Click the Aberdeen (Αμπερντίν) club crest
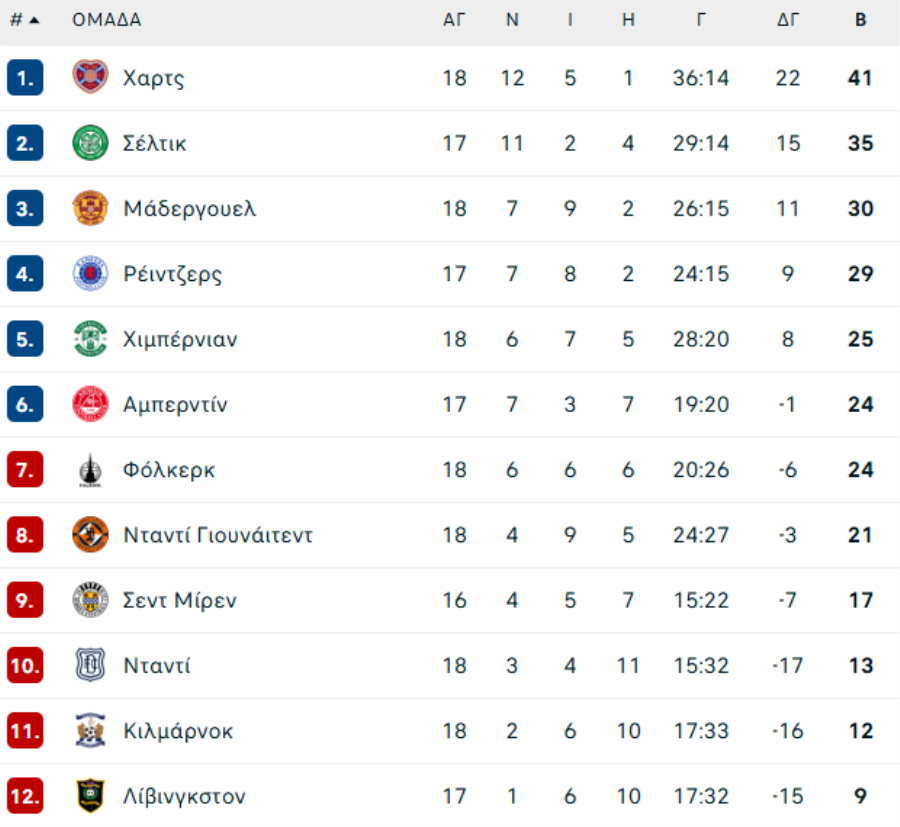 (x=90, y=404)
